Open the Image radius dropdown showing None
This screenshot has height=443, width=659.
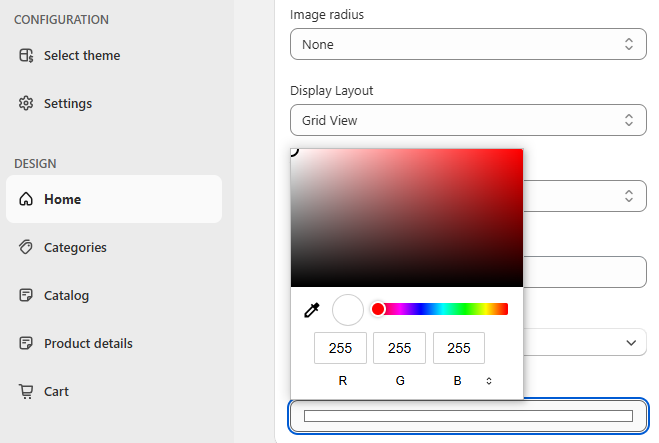point(468,44)
